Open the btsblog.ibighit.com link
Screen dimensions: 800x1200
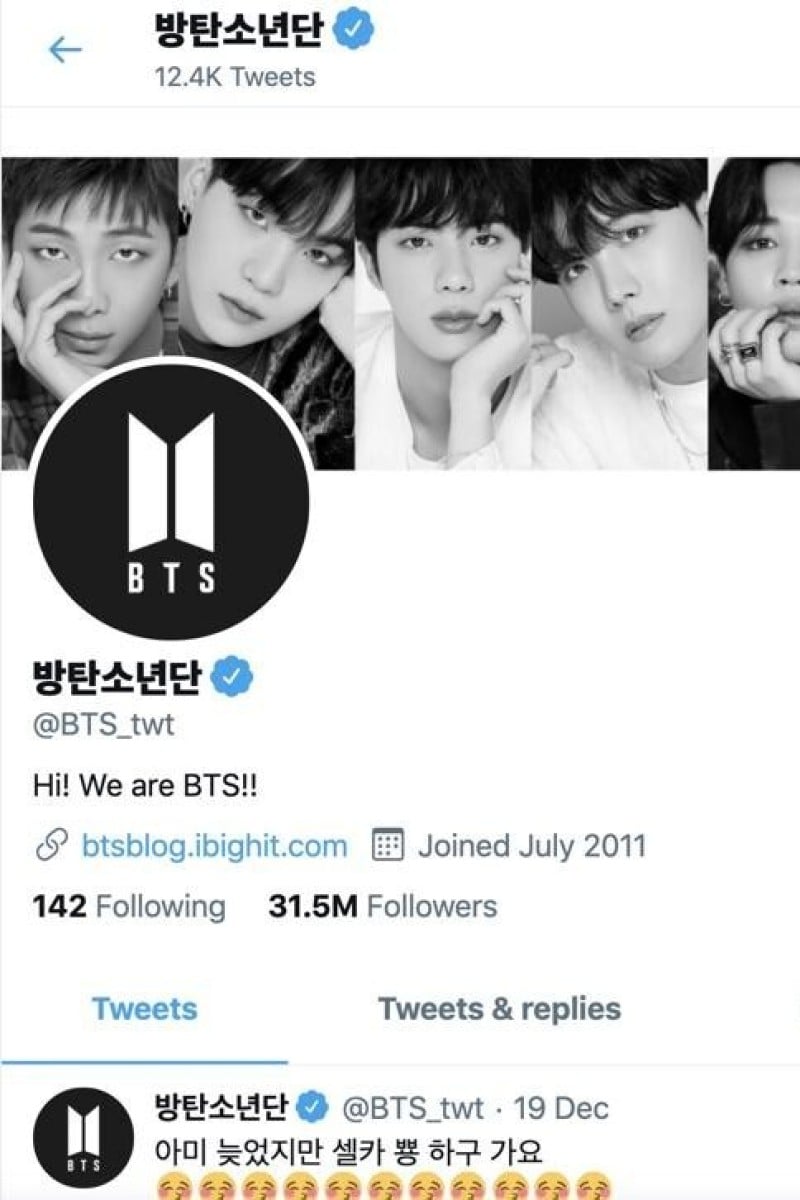pos(214,846)
